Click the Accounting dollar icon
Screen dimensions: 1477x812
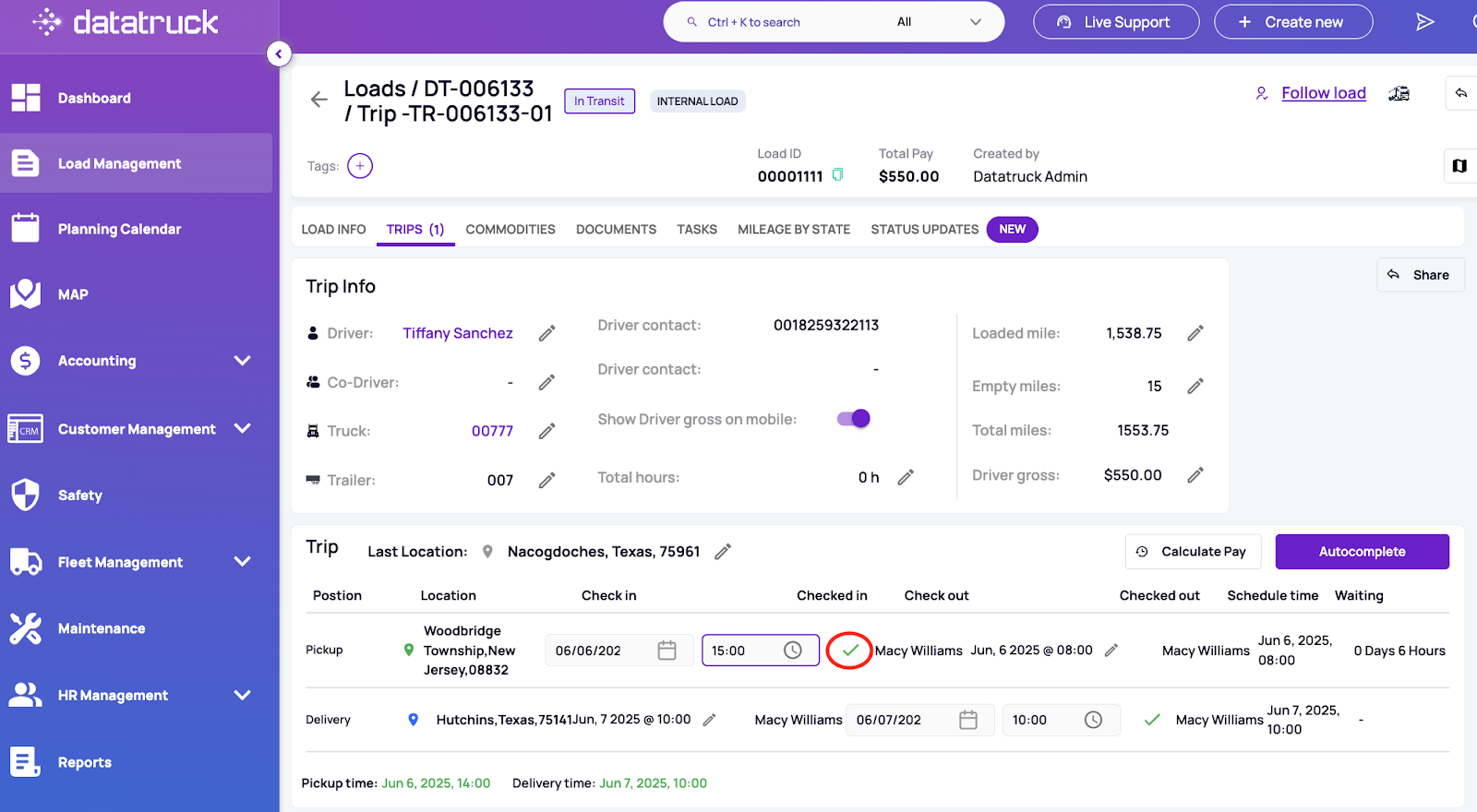25,361
